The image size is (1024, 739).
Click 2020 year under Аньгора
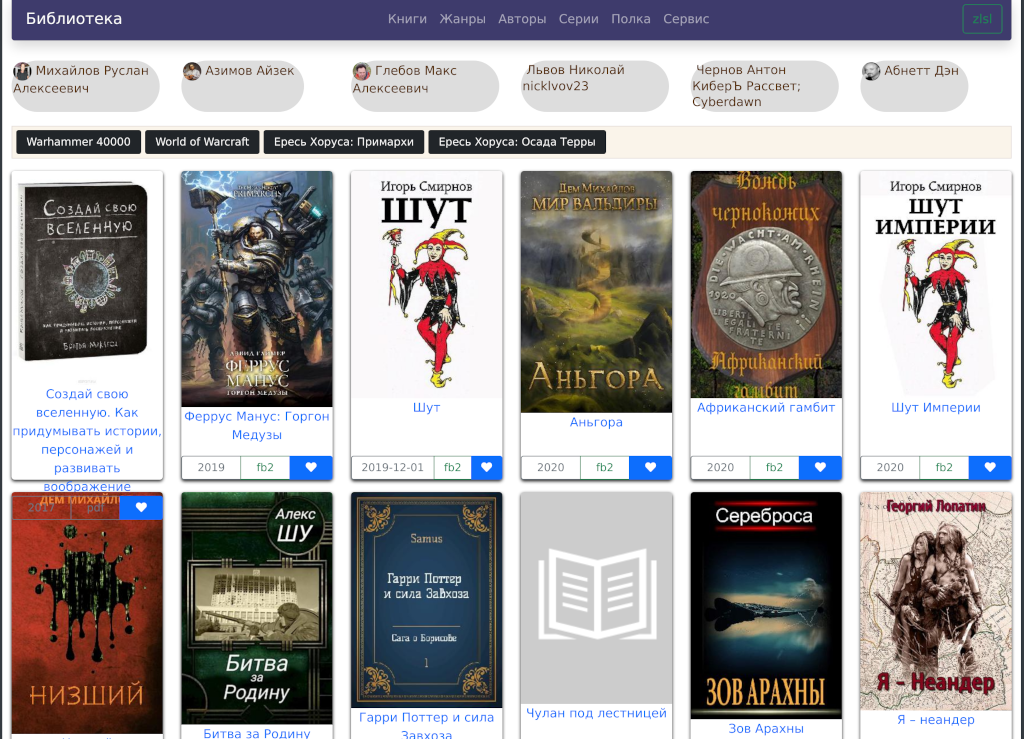[x=551, y=467]
